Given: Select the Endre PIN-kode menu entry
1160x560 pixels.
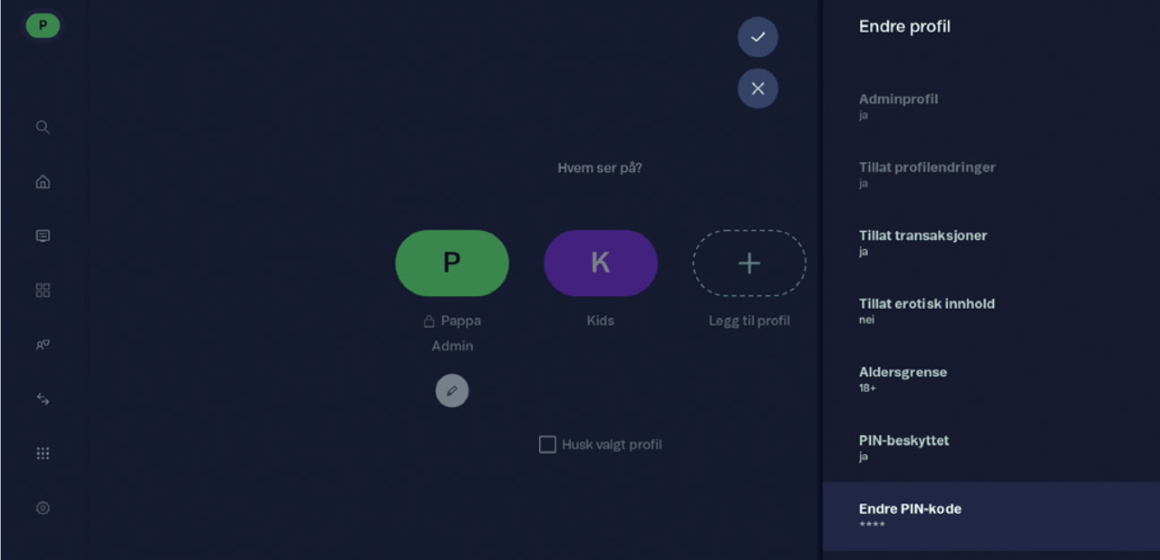Looking at the screenshot, I should pyautogui.click(x=991, y=516).
